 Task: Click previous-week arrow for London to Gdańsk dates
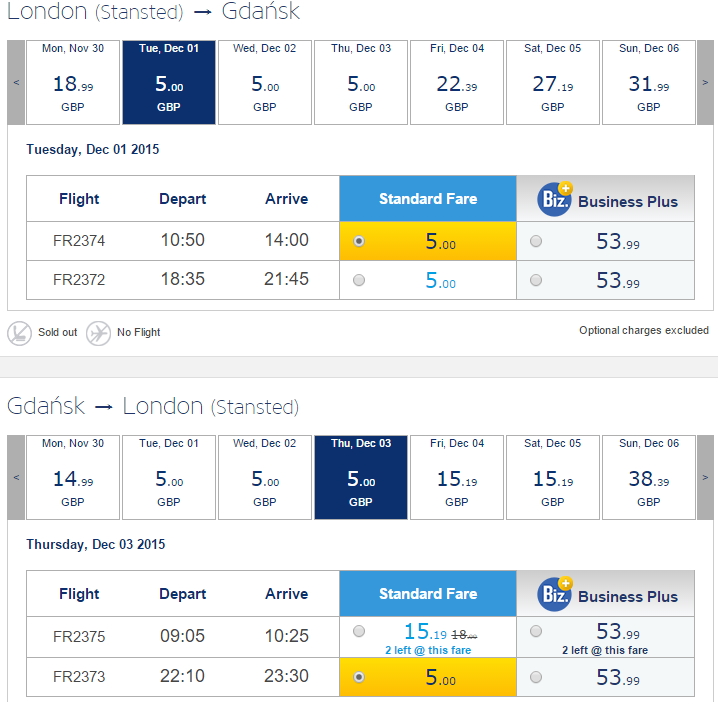(16, 82)
